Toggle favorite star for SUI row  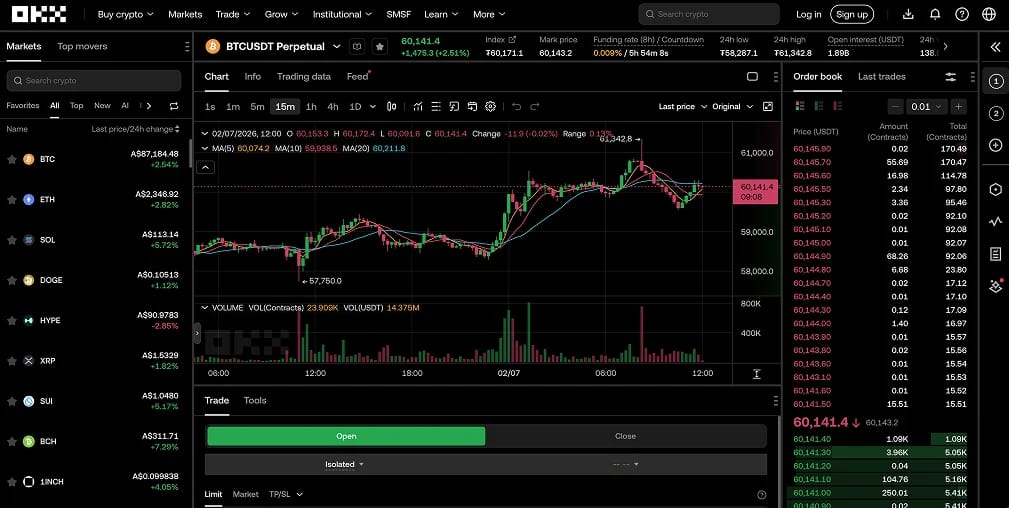click(x=12, y=401)
